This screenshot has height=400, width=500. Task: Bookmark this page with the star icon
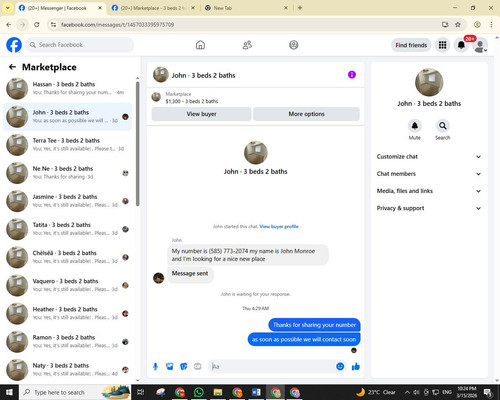click(458, 24)
